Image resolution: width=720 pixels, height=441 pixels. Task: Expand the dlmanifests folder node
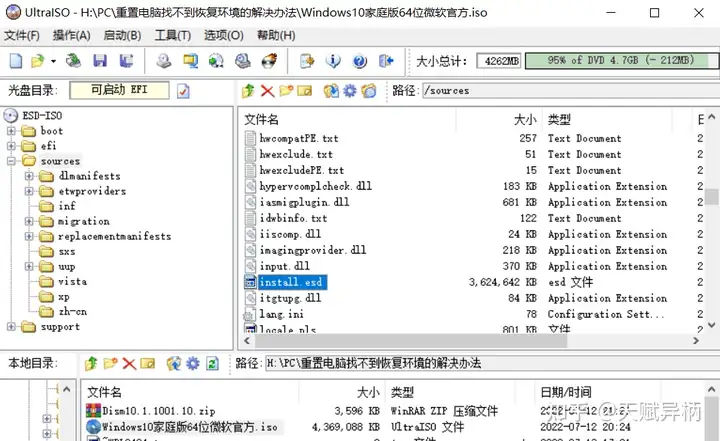coord(29,176)
